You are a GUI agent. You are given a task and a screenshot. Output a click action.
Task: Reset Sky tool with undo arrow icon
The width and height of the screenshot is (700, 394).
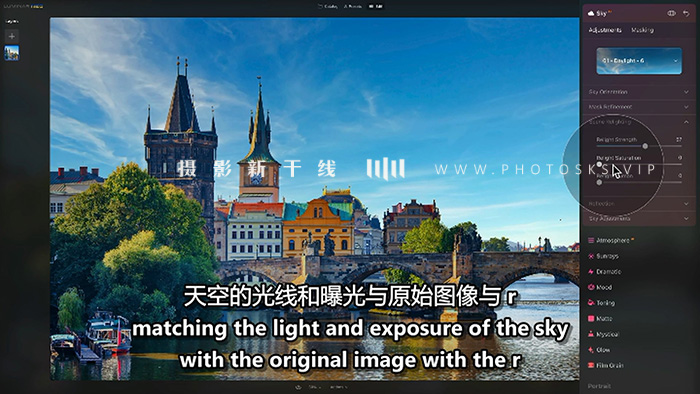[x=686, y=13]
